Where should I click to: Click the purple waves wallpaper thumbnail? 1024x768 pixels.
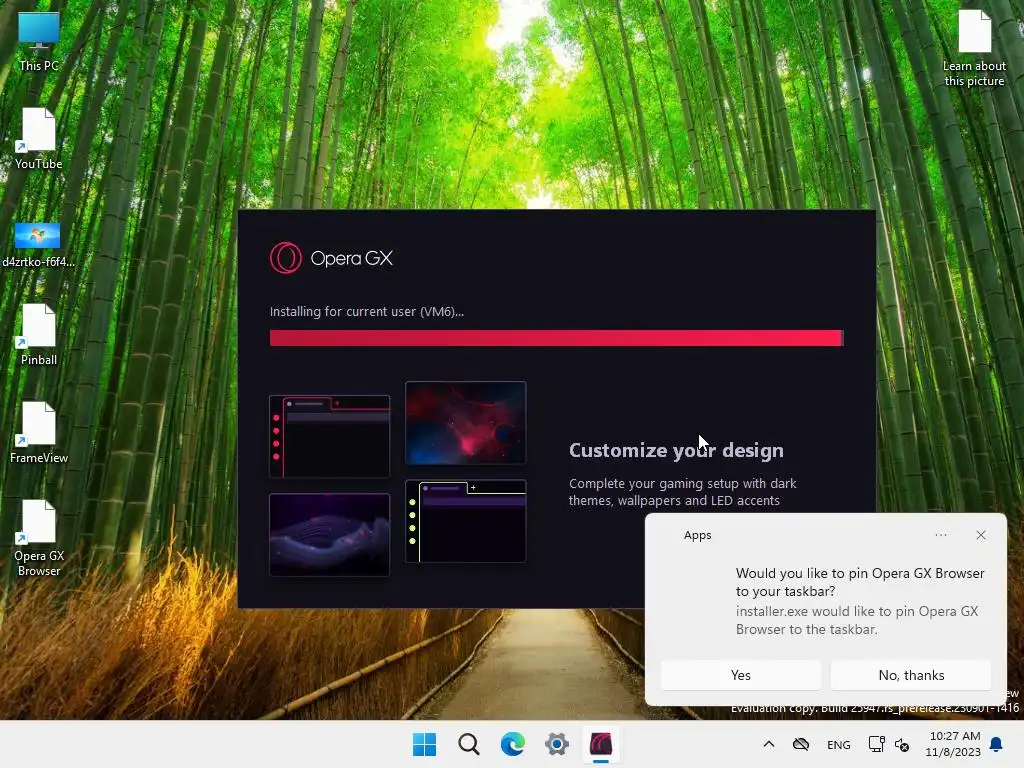click(x=330, y=535)
